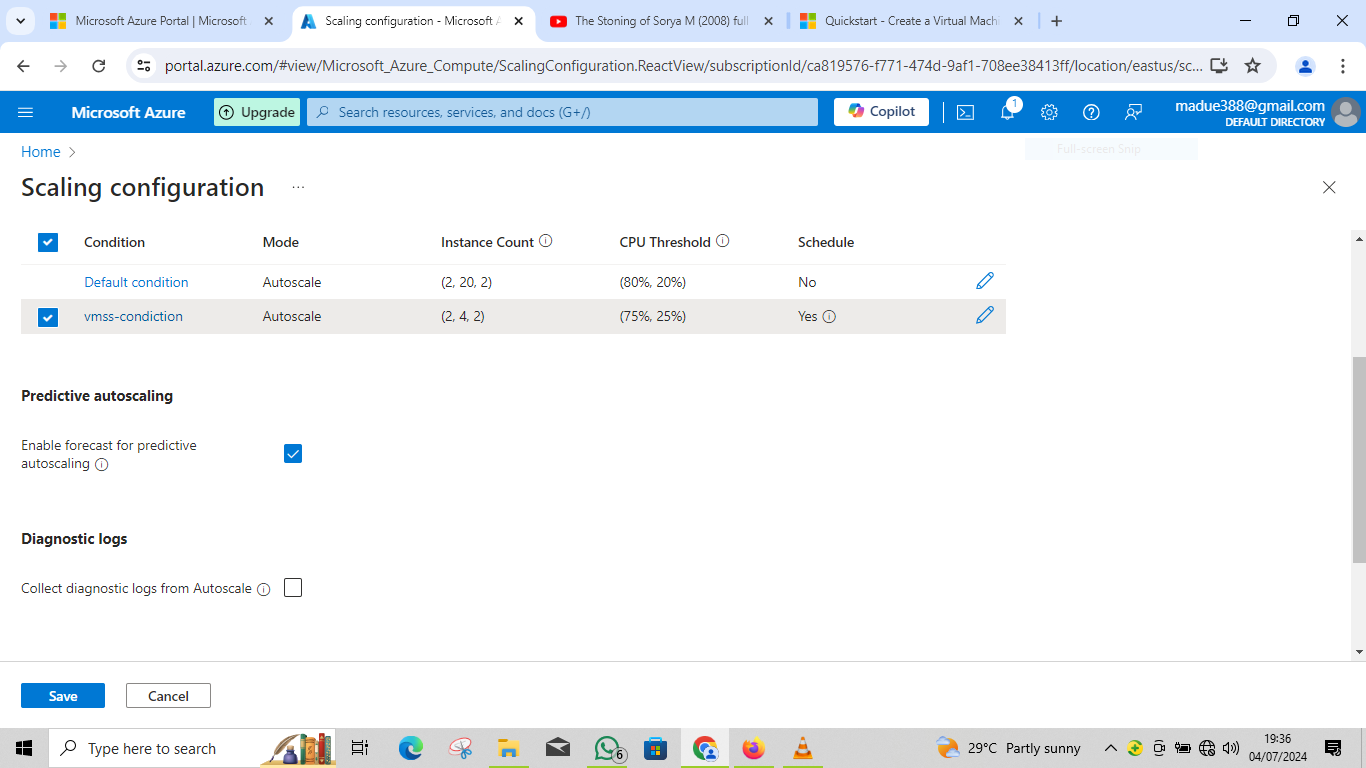This screenshot has height=768, width=1366.
Task: Open the taskbar clock showing 19:36
Action: 1278,748
